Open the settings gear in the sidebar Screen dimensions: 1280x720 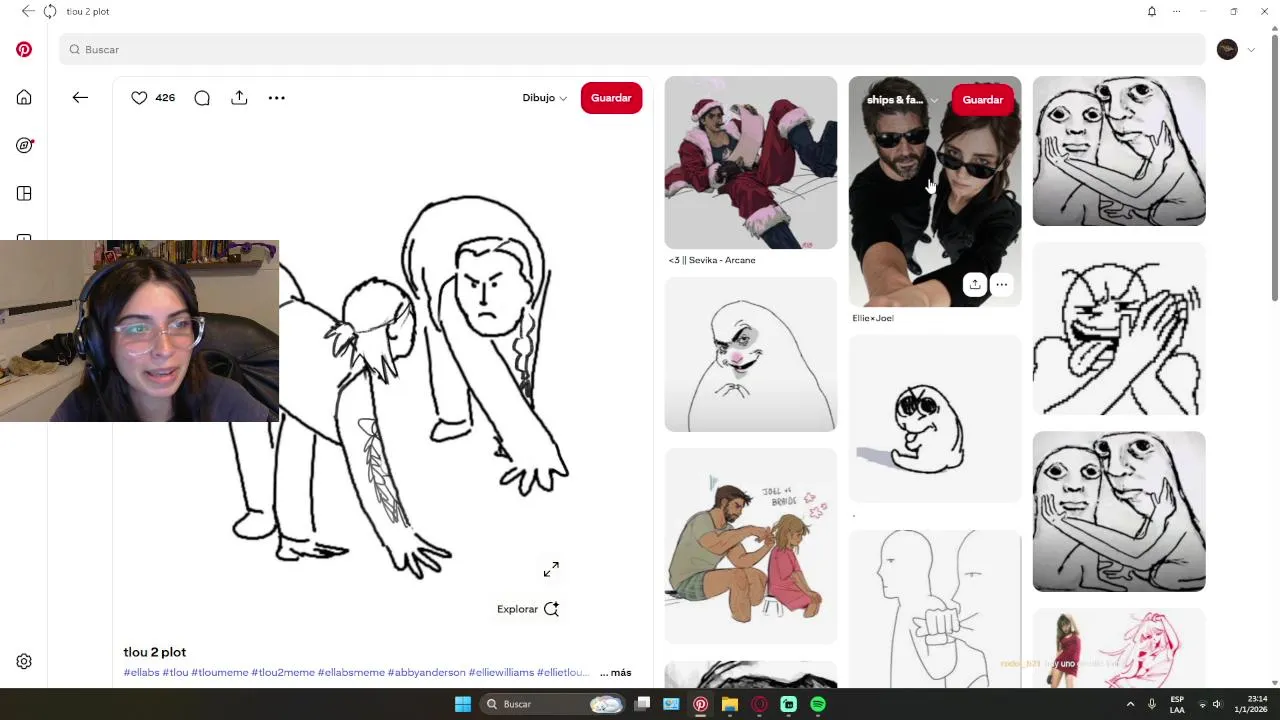click(24, 661)
